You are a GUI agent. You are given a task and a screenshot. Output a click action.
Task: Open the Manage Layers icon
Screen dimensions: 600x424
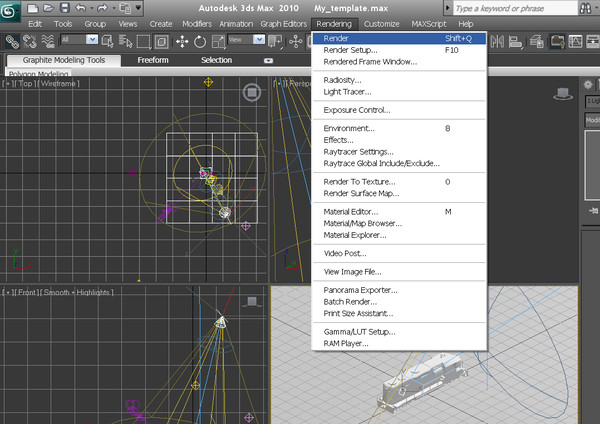[x=536, y=41]
